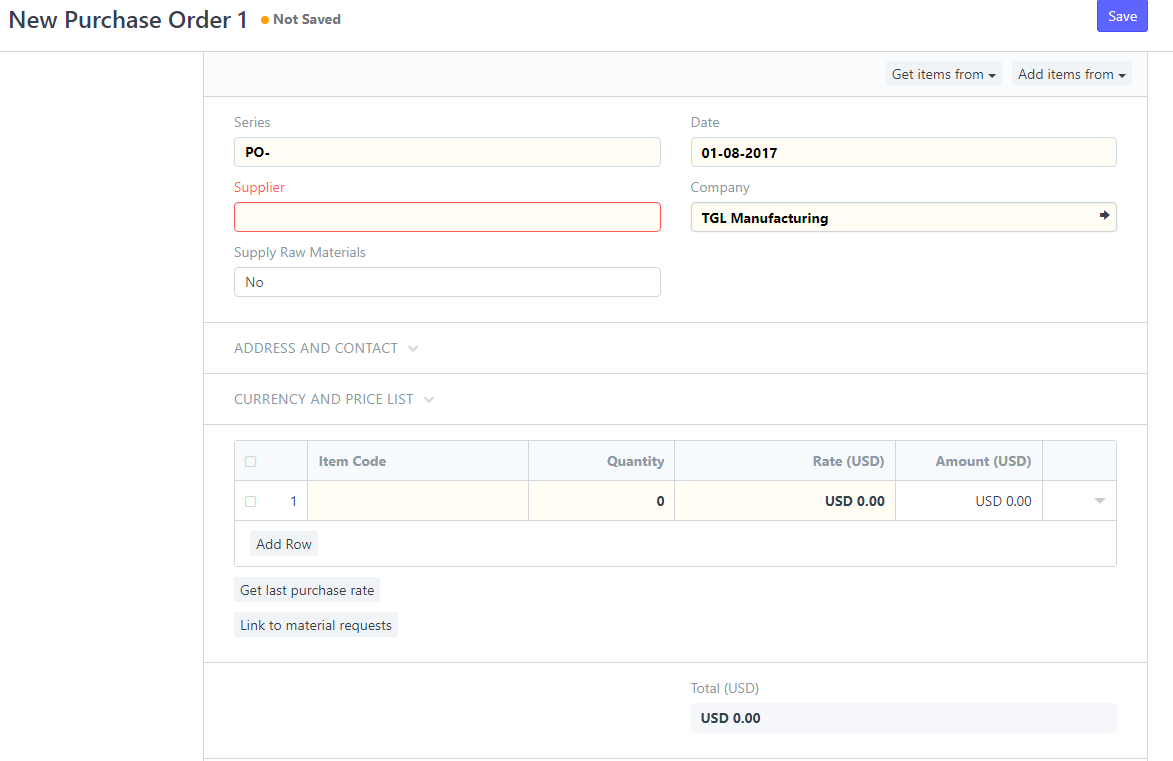Click Get last purchase rate
This screenshot has height=761, width=1173.
tap(306, 590)
